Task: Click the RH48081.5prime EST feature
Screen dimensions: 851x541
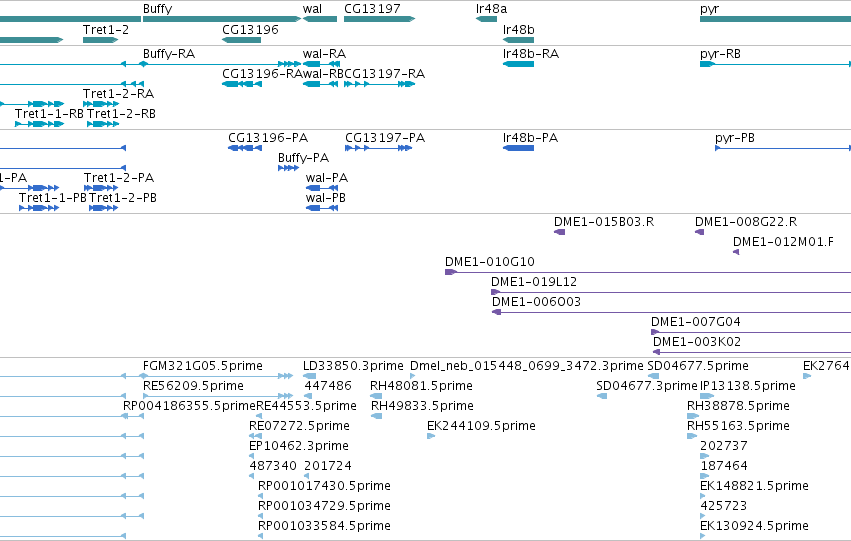Action: (x=376, y=396)
